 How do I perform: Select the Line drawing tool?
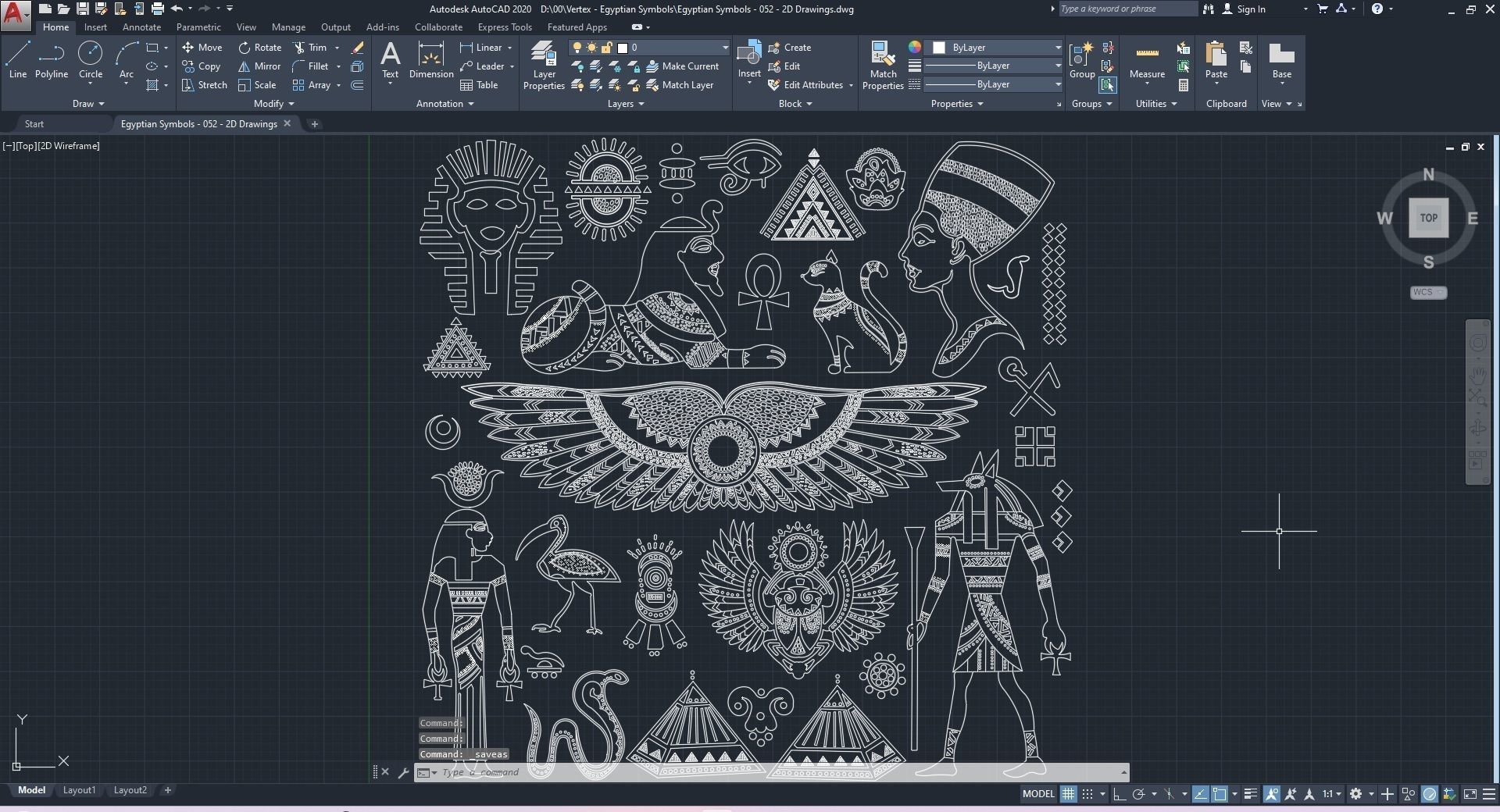click(x=18, y=60)
